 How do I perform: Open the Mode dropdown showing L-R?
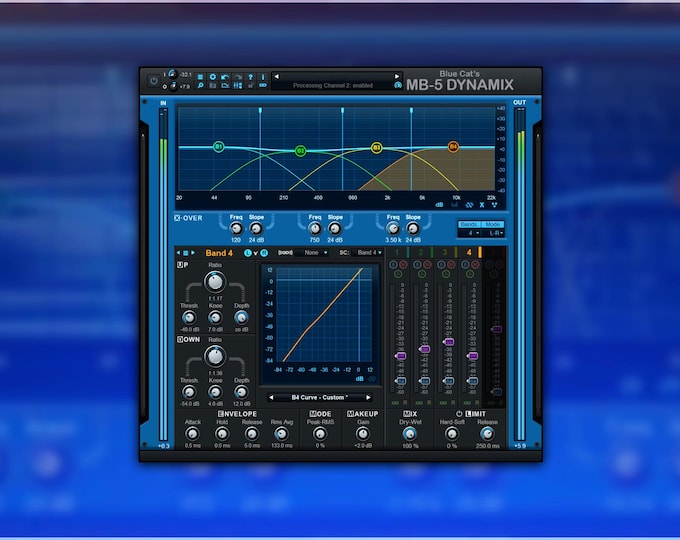click(x=494, y=233)
